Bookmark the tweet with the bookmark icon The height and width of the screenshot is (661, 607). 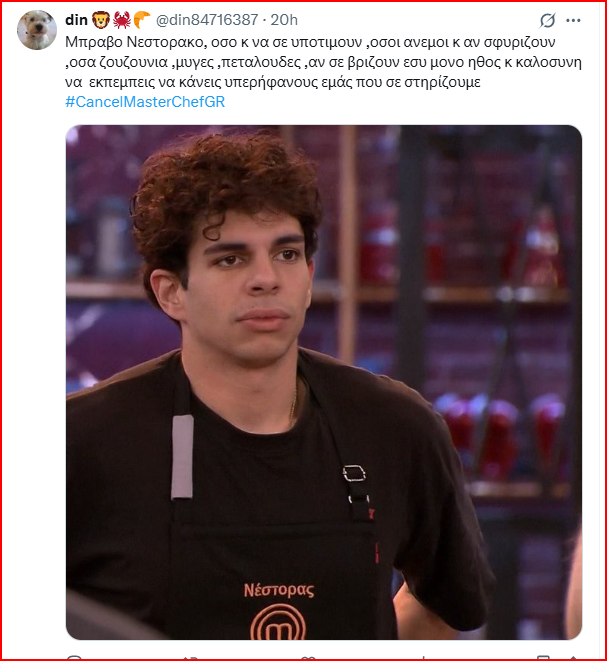point(543,658)
